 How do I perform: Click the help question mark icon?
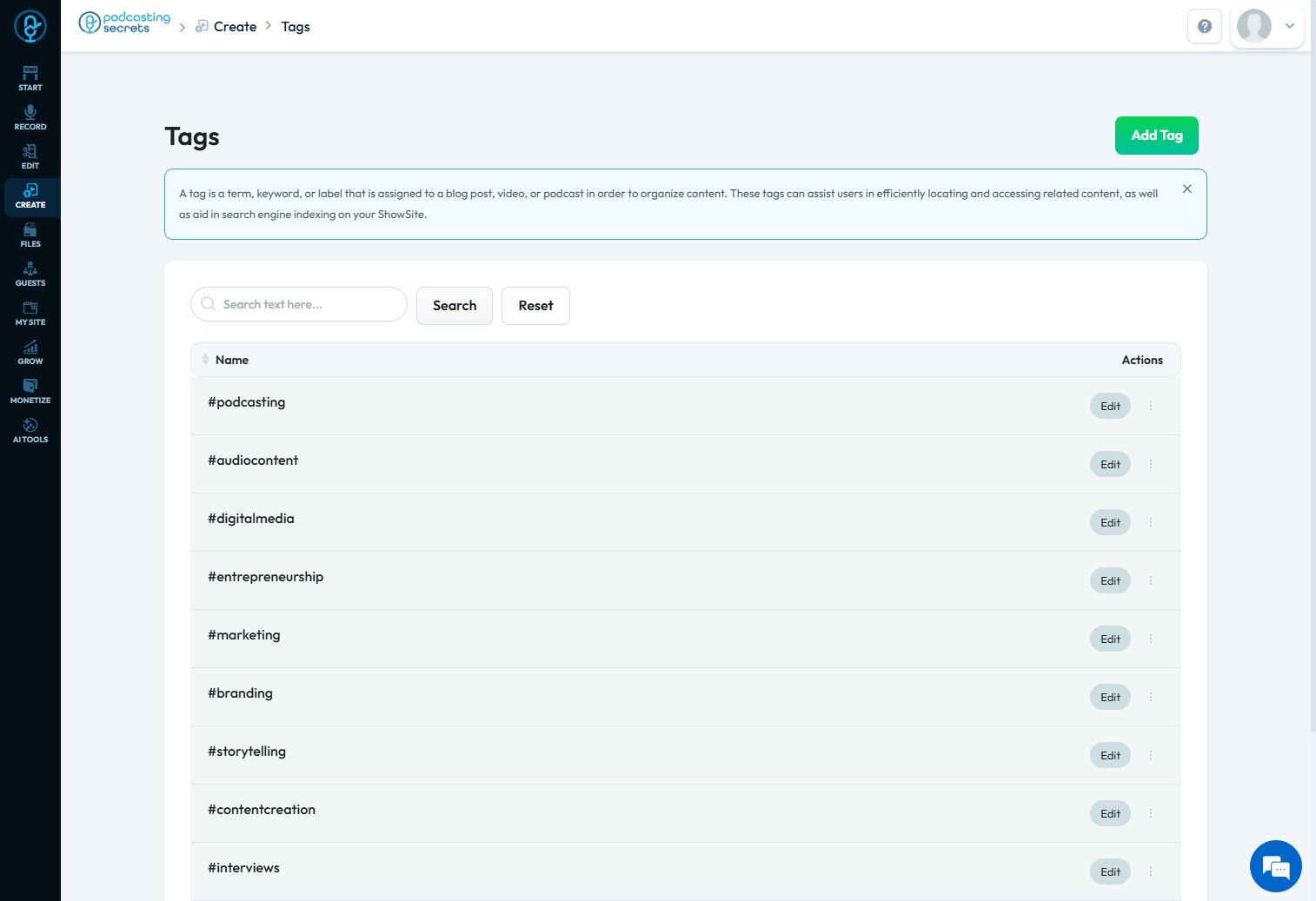click(x=1204, y=26)
